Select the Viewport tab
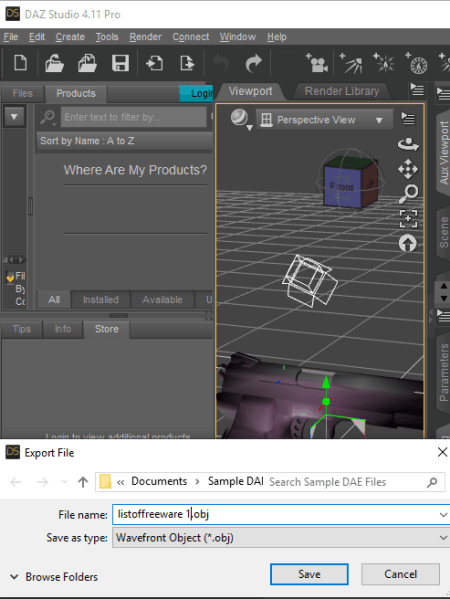This screenshot has height=599, width=450. click(250, 91)
